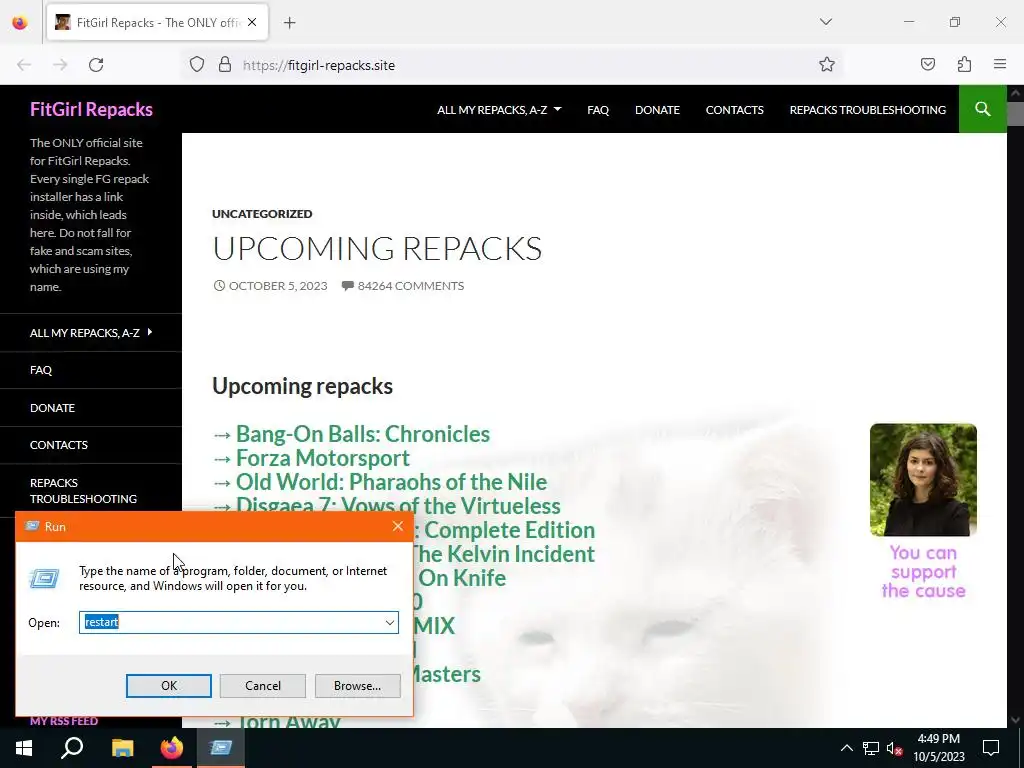Click Browse... in the Run dialog
The image size is (1024, 768).
(357, 686)
